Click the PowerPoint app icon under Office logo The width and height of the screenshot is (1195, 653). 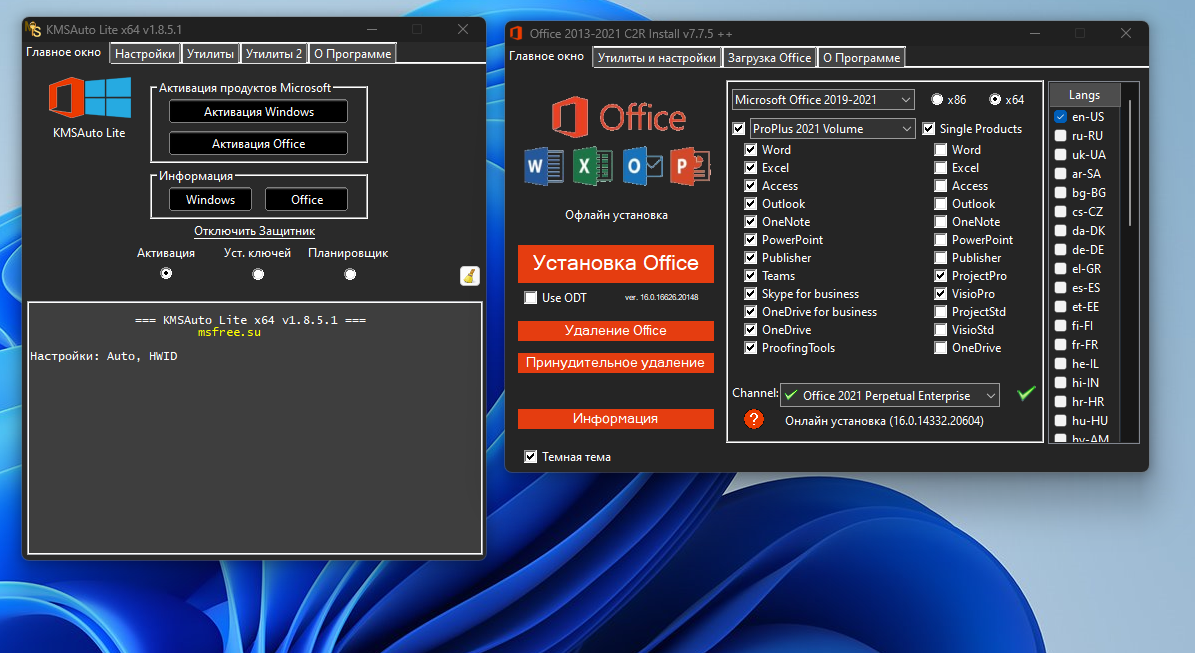(690, 166)
